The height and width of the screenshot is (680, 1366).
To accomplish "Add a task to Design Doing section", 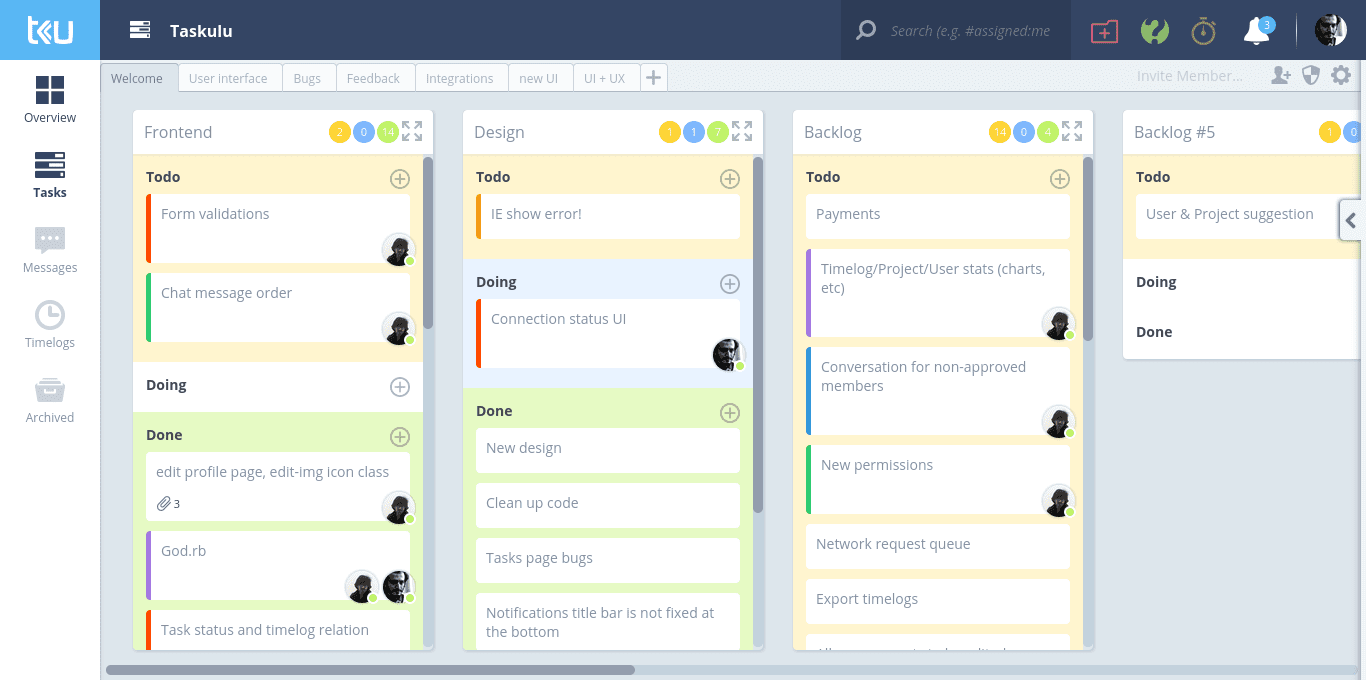I will pyautogui.click(x=730, y=284).
